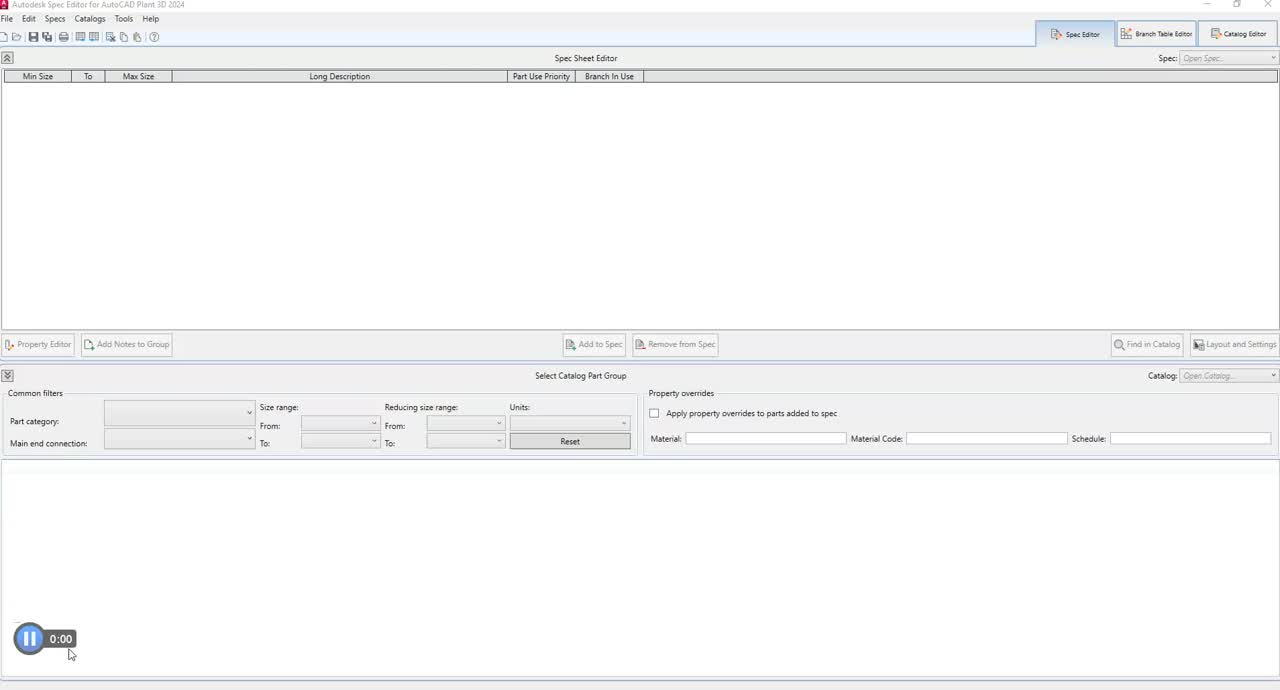1280x690 pixels.
Task: Pause the screen recording playback control
Action: pyautogui.click(x=29, y=638)
